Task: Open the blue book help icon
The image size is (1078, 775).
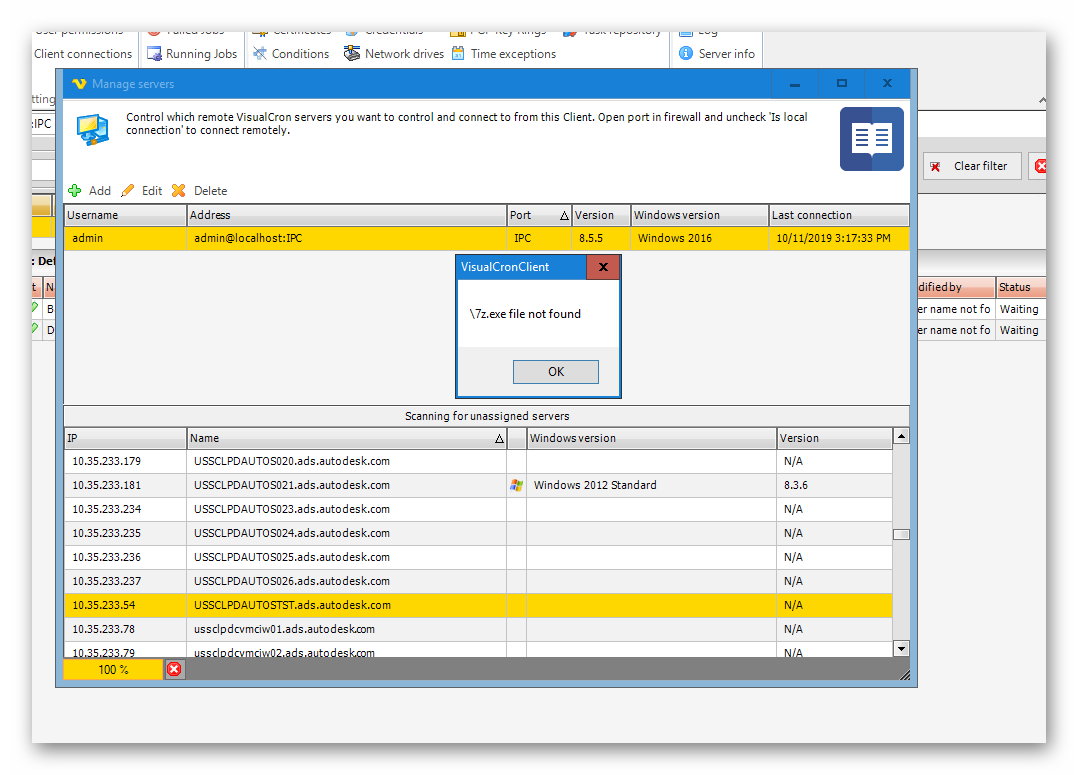Action: point(871,139)
